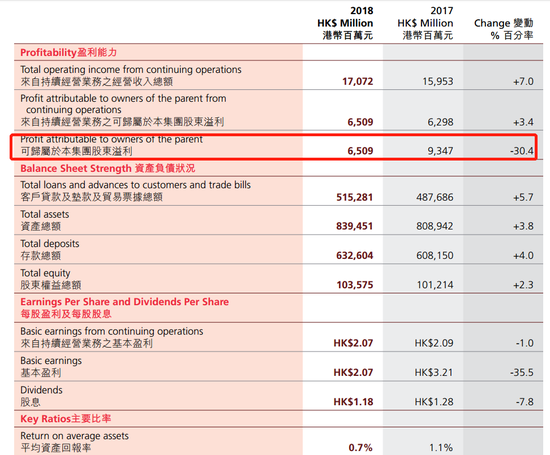
Task: Click total assets value 839,451
Action: pyautogui.click(x=355, y=226)
